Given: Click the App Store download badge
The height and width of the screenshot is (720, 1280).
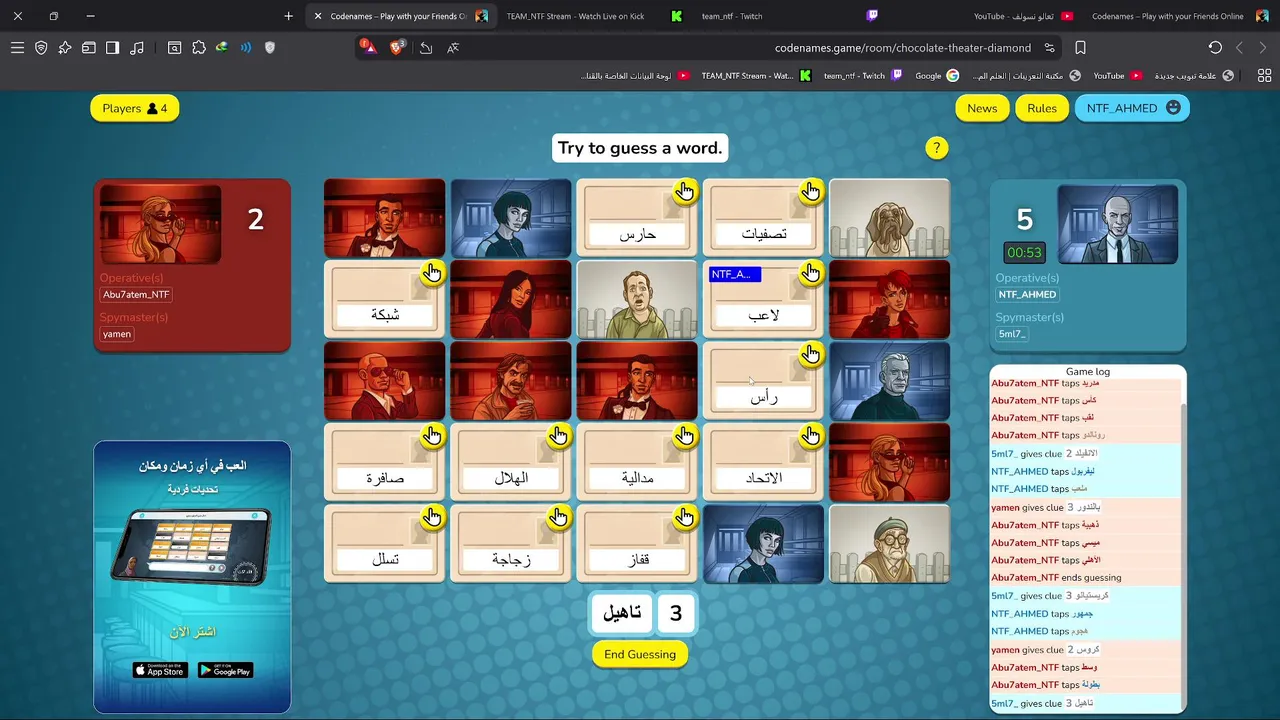Looking at the screenshot, I should (160, 670).
